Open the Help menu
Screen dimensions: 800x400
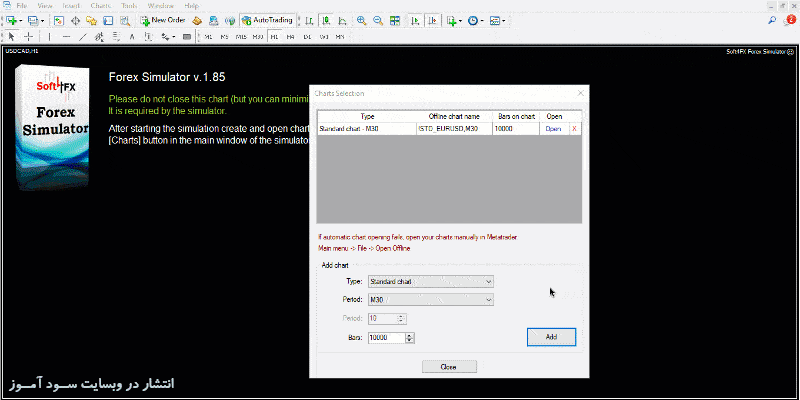click(x=192, y=6)
